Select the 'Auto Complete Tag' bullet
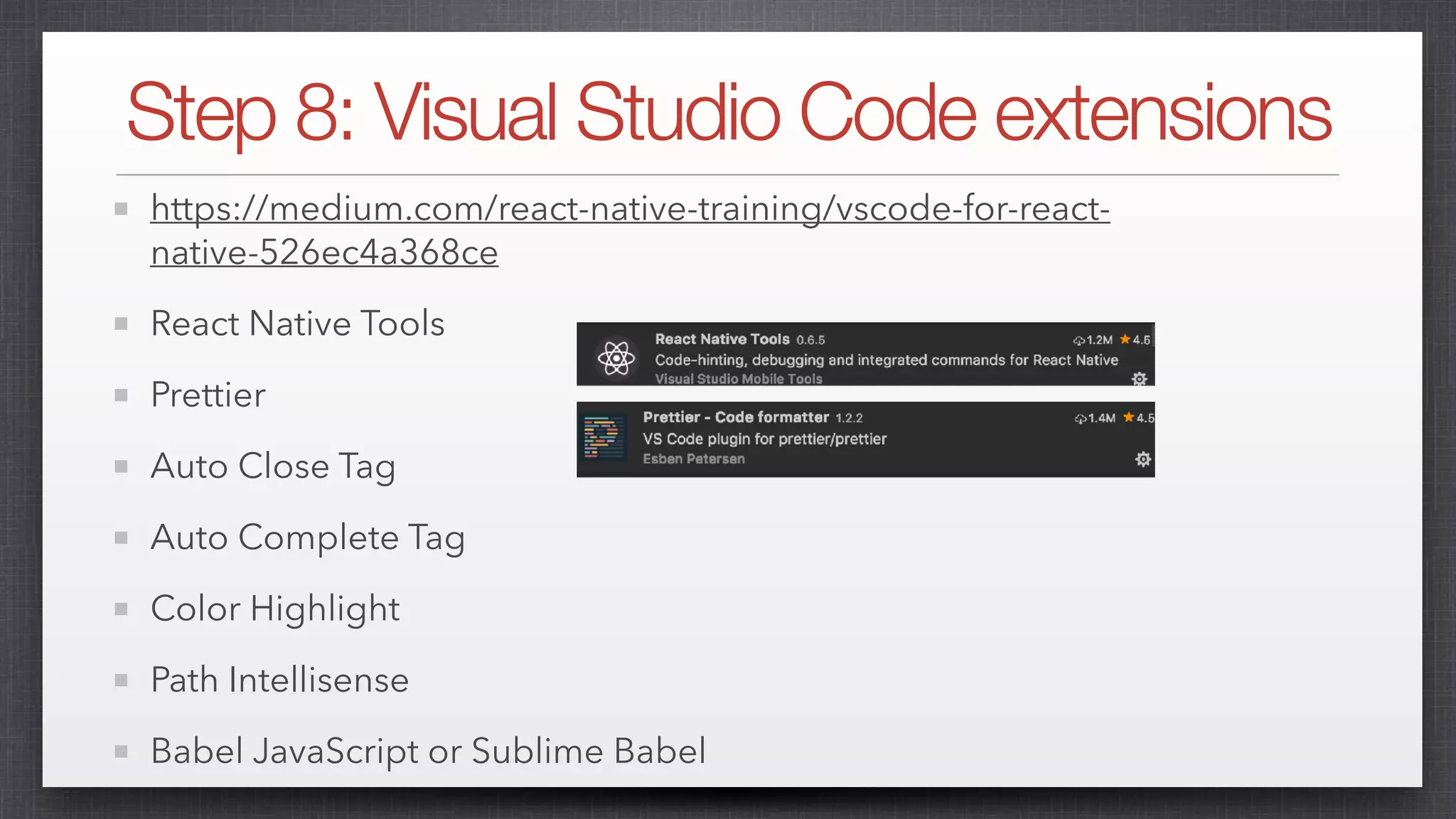 click(x=307, y=538)
